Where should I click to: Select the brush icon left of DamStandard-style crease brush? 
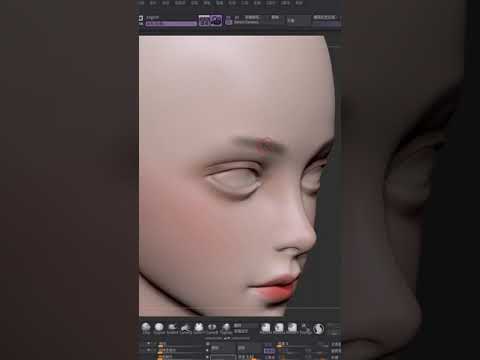[x=199, y=327]
